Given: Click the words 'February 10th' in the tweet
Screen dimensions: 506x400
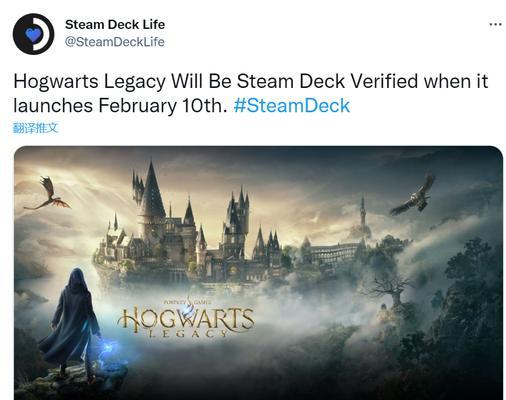Looking at the screenshot, I should click(x=163, y=106).
